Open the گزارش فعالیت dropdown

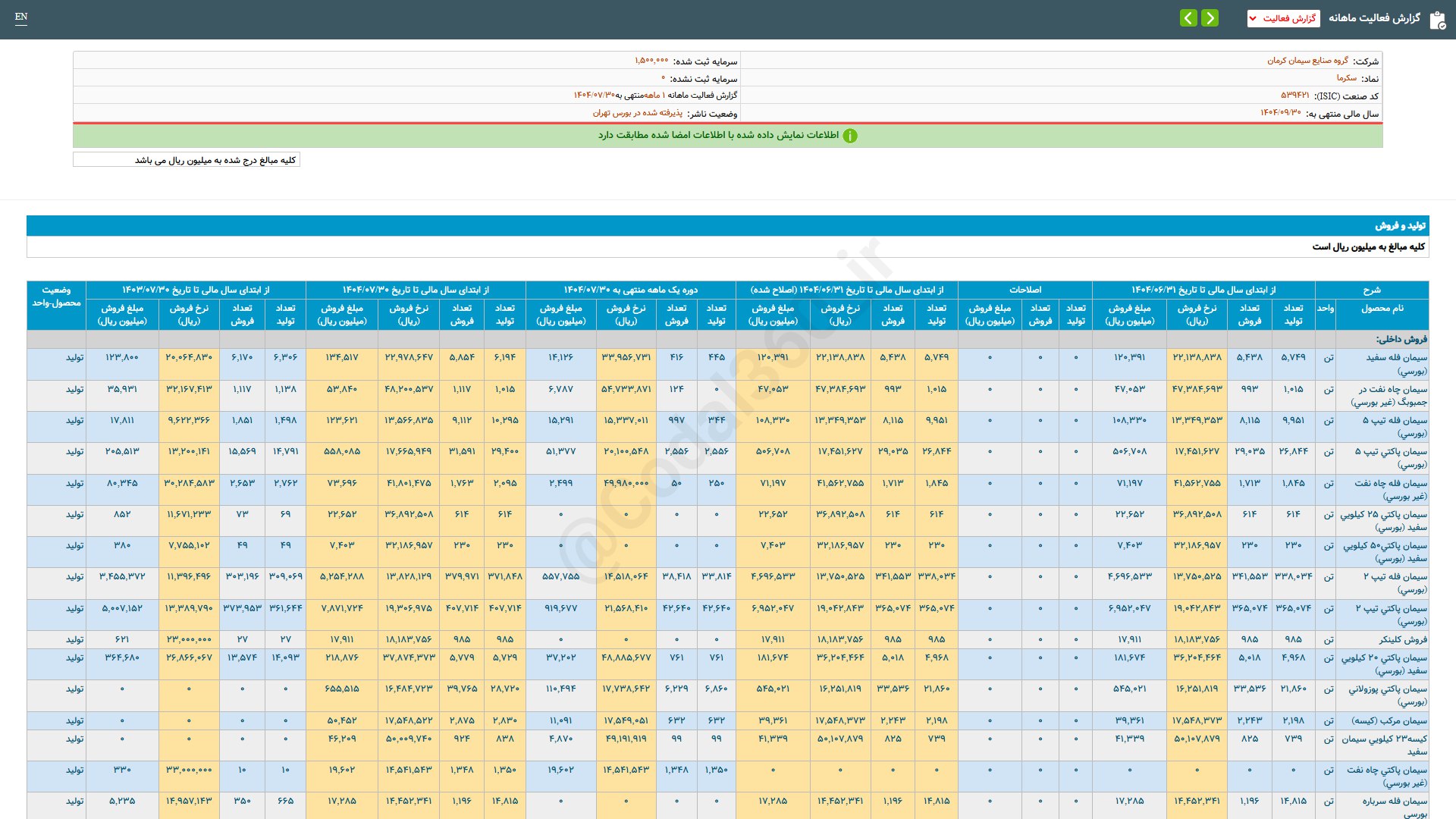tap(1283, 18)
